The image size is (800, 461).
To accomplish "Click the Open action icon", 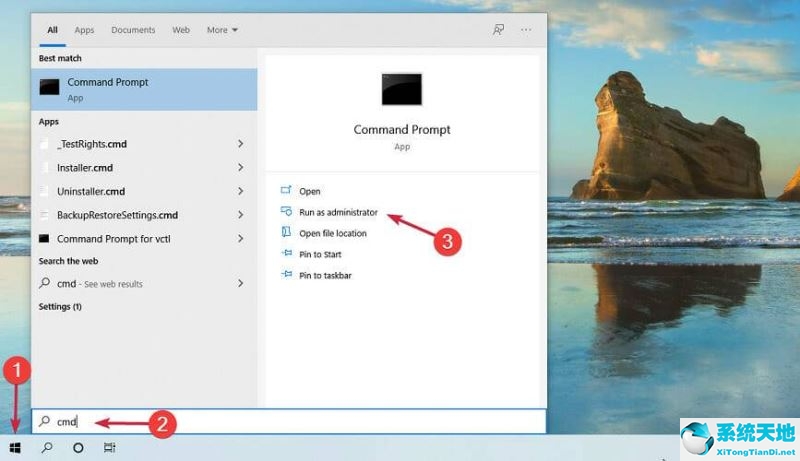I will tap(286, 190).
